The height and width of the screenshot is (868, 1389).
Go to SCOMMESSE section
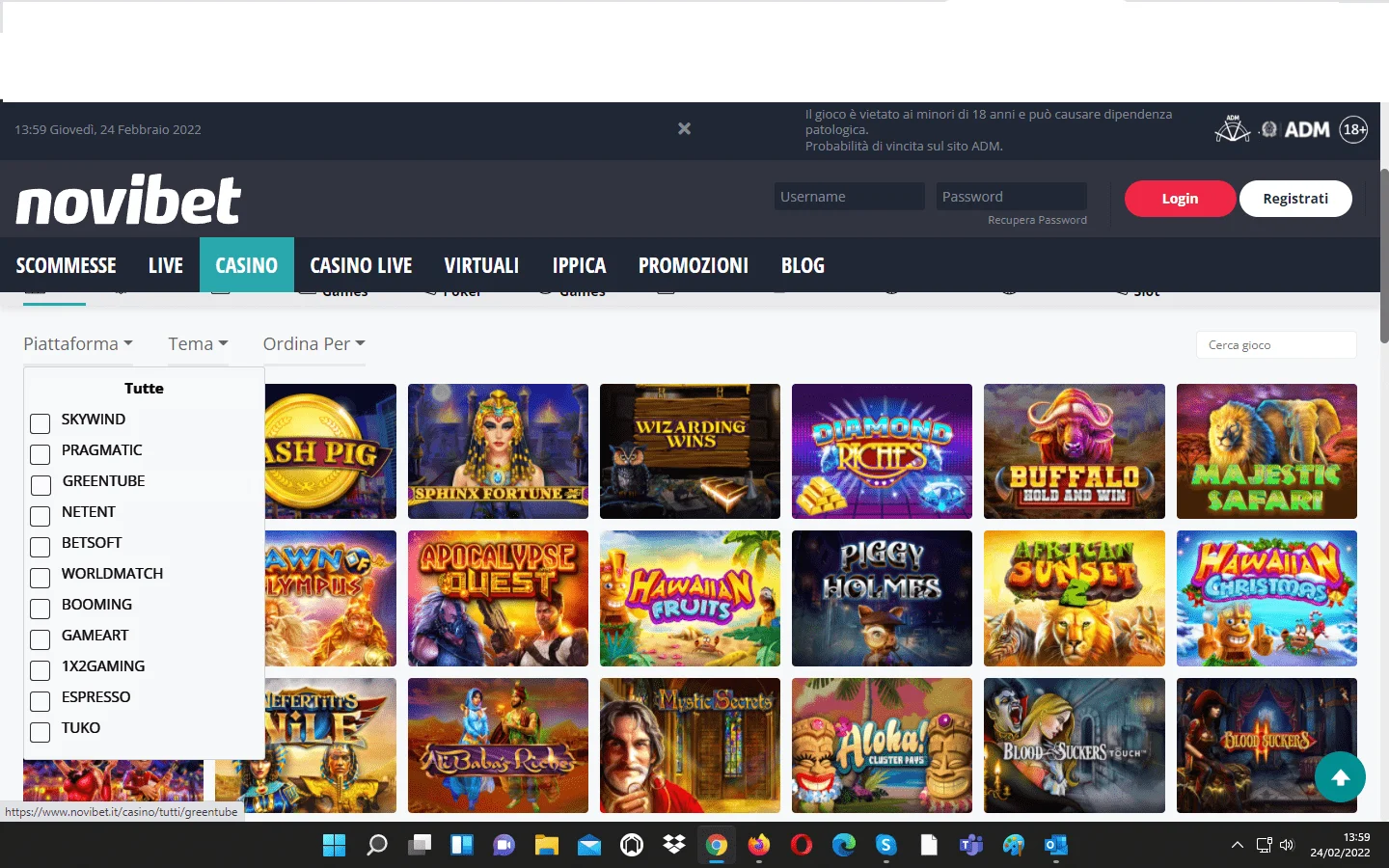67,265
